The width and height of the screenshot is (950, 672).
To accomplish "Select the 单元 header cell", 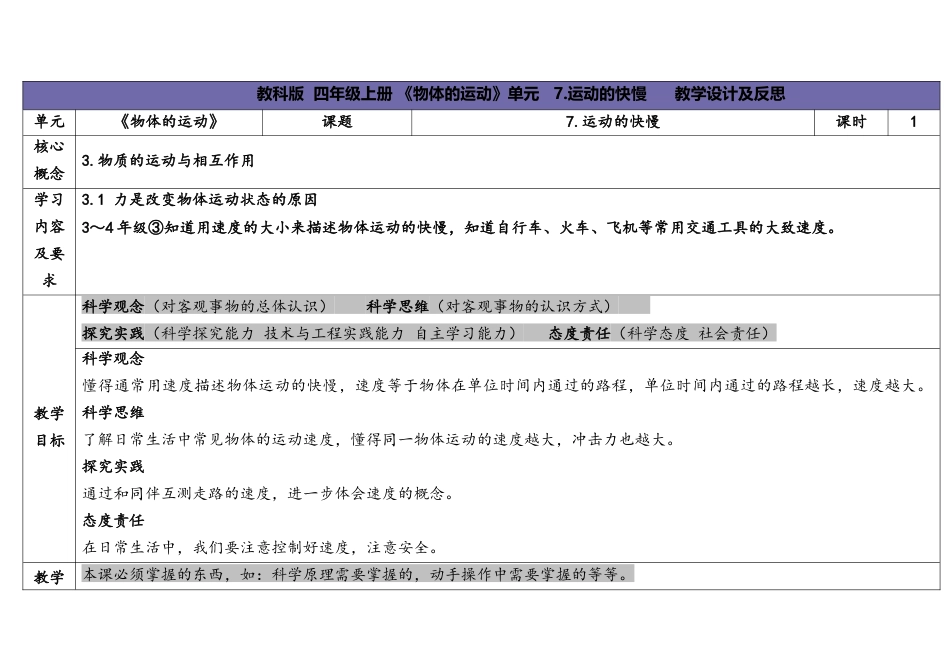I will (49, 122).
